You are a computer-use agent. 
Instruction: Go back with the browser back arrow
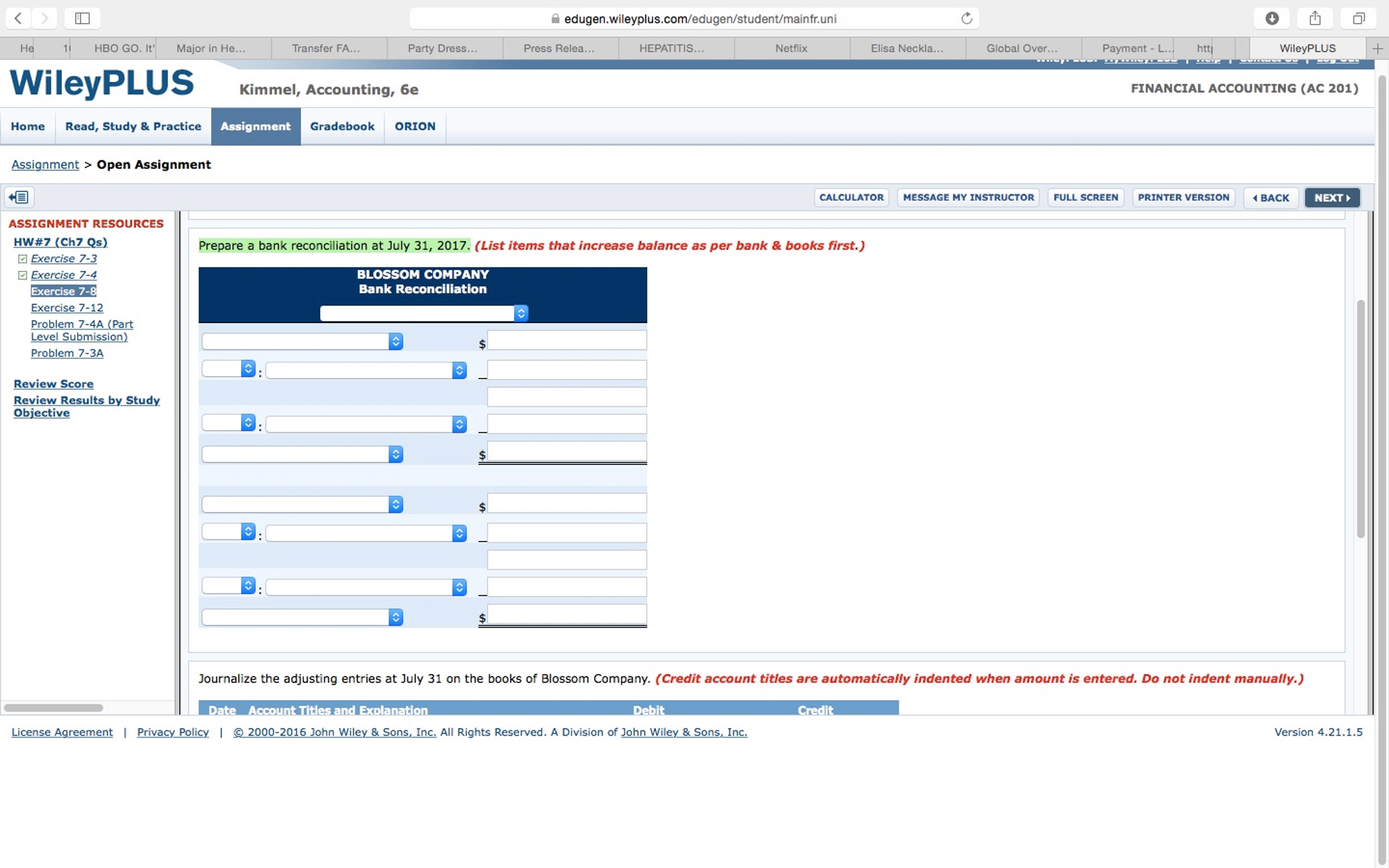(18, 18)
